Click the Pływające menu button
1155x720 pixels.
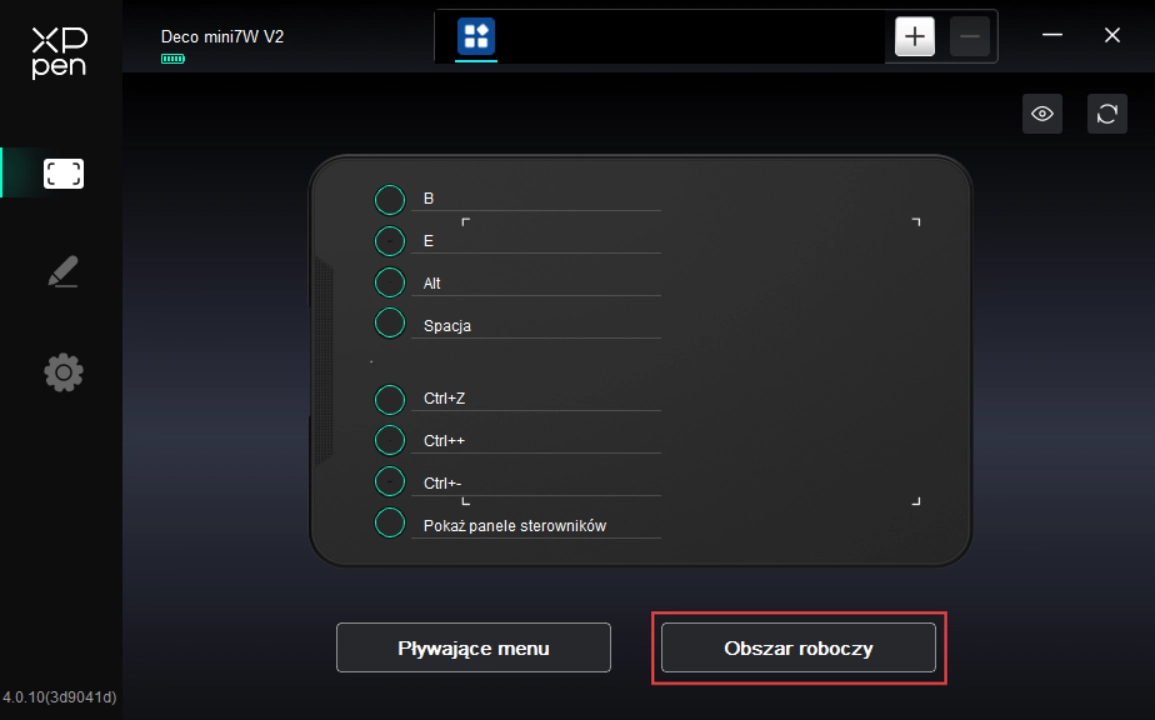pos(473,648)
